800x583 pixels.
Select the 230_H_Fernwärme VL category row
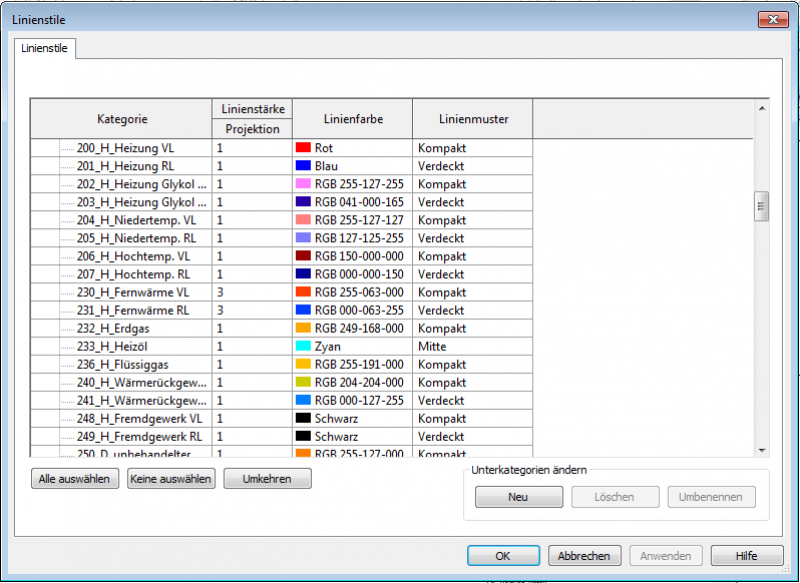pos(132,292)
